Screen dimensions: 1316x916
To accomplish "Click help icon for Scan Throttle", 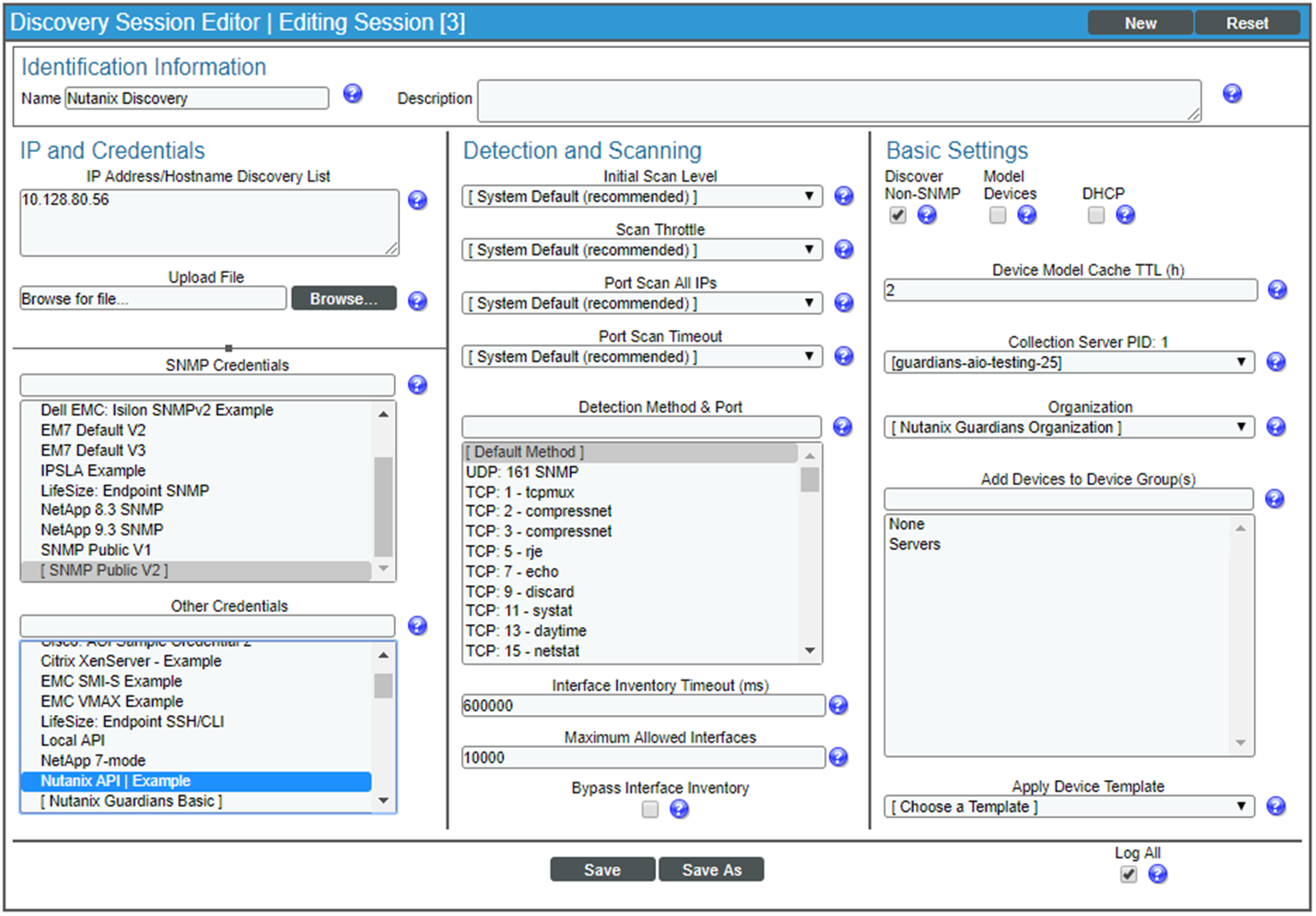I will (844, 249).
